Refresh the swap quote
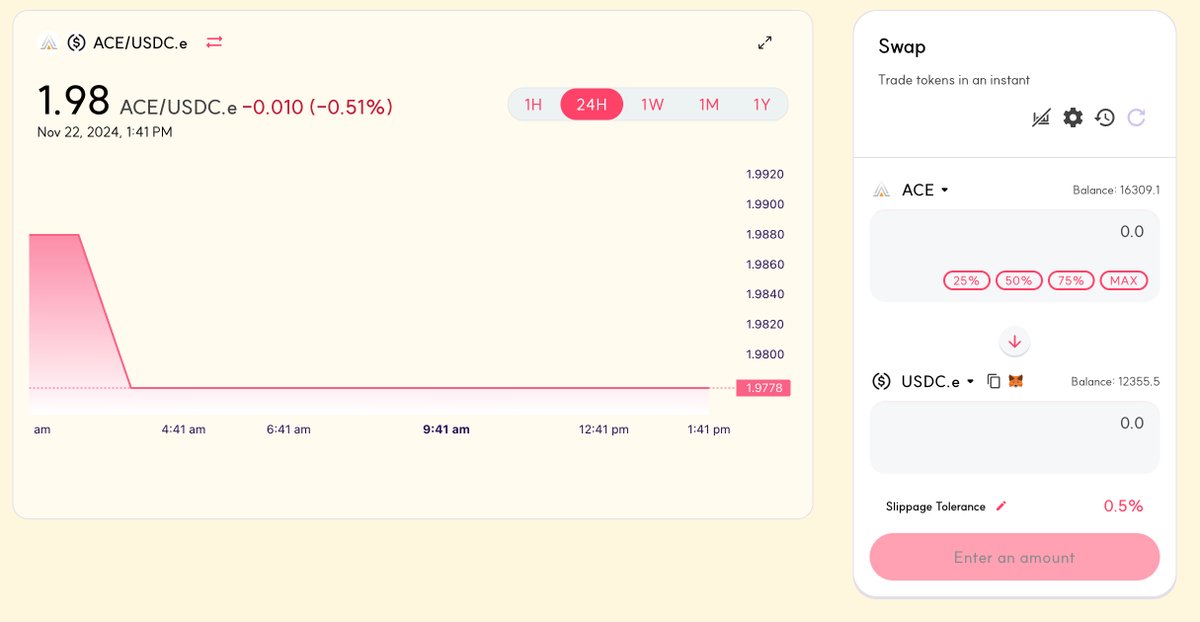The width and height of the screenshot is (1200, 622). pyautogui.click(x=1137, y=117)
